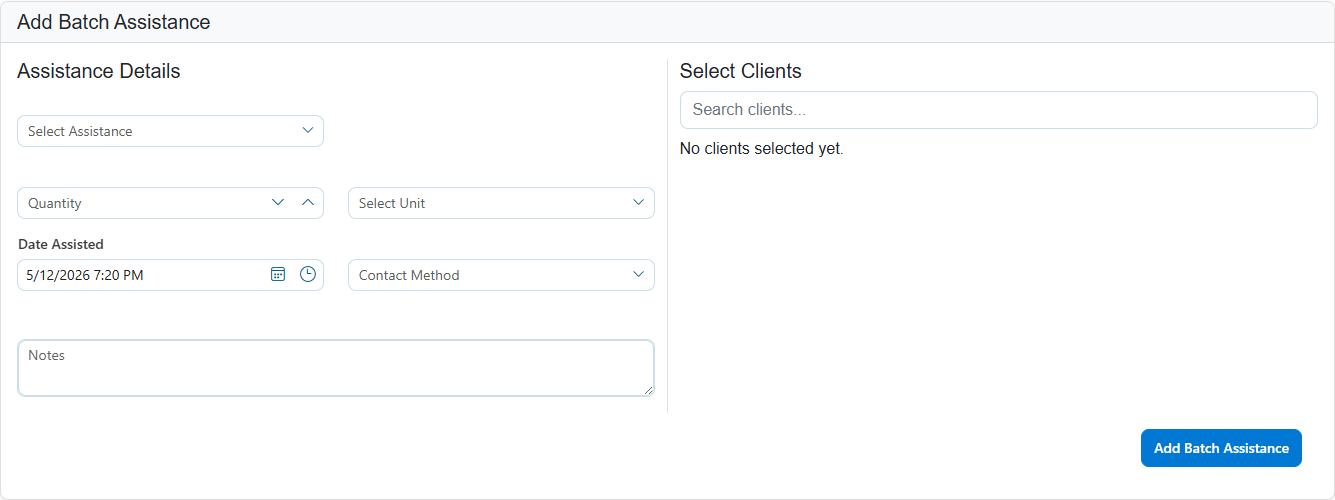Open the Select Assistance dropdown
Viewport: 1335px width, 500px height.
point(170,131)
